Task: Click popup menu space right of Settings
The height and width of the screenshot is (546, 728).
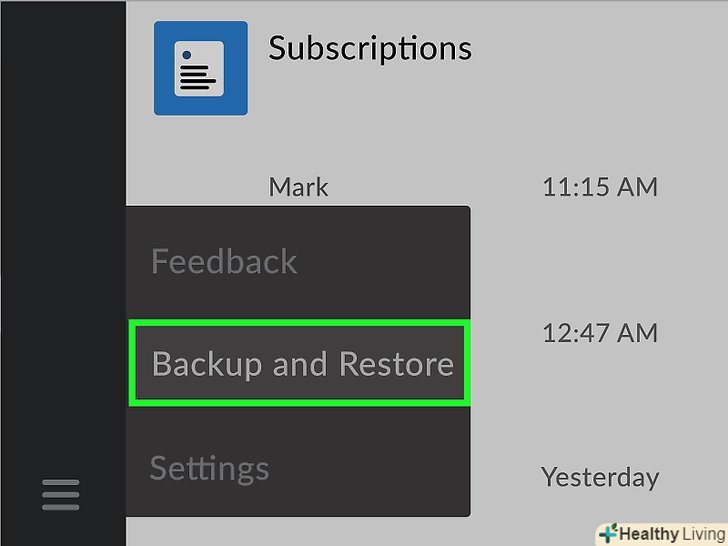Action: click(x=380, y=468)
